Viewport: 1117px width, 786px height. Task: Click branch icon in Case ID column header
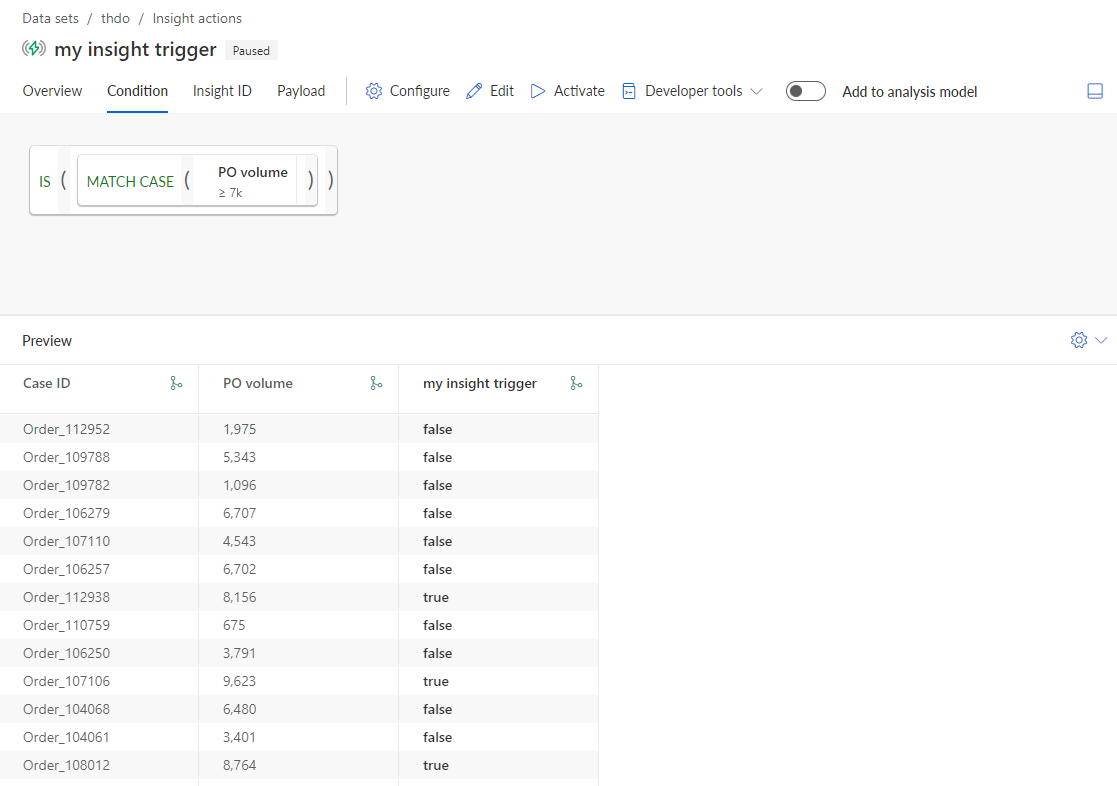(x=176, y=383)
